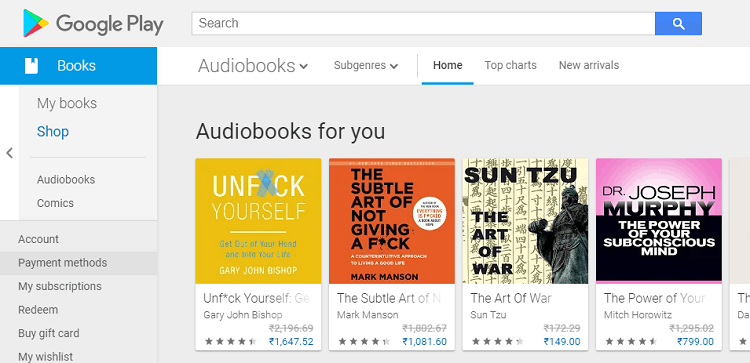Open My books in the sidebar
Screen dimensions: 750x363
pyautogui.click(x=67, y=103)
